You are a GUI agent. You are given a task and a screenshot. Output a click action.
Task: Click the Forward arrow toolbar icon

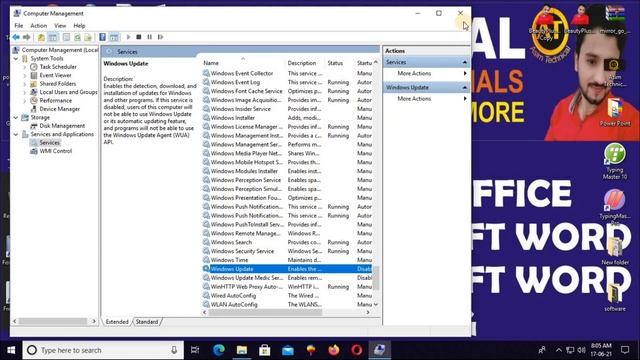pos(27,37)
